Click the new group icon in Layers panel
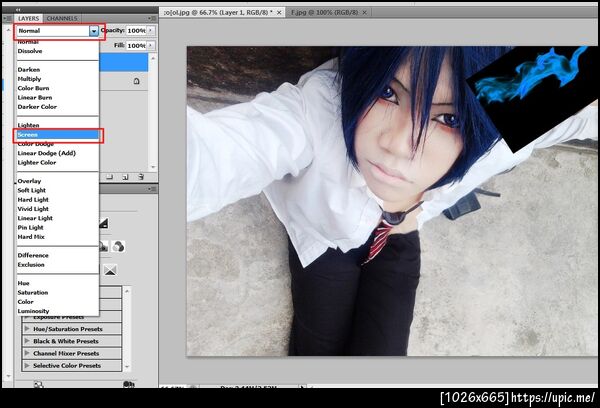 point(110,177)
